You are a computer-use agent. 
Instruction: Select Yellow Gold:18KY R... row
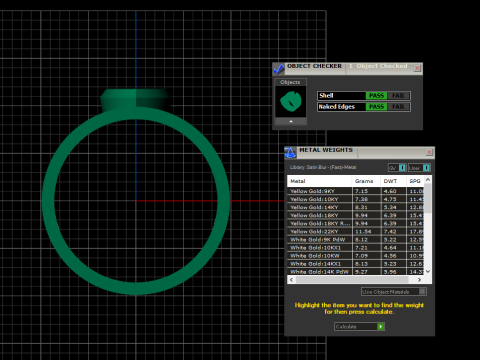(356, 223)
